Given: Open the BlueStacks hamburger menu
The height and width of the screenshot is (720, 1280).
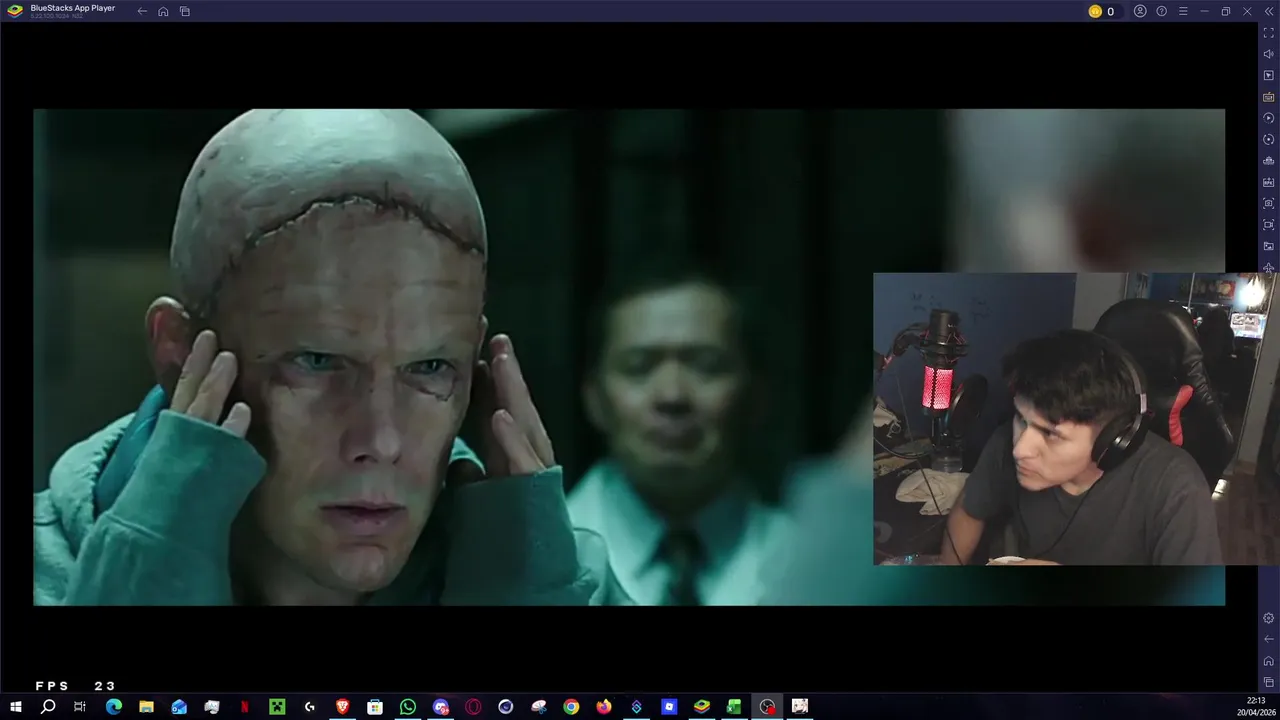Looking at the screenshot, I should [1183, 11].
